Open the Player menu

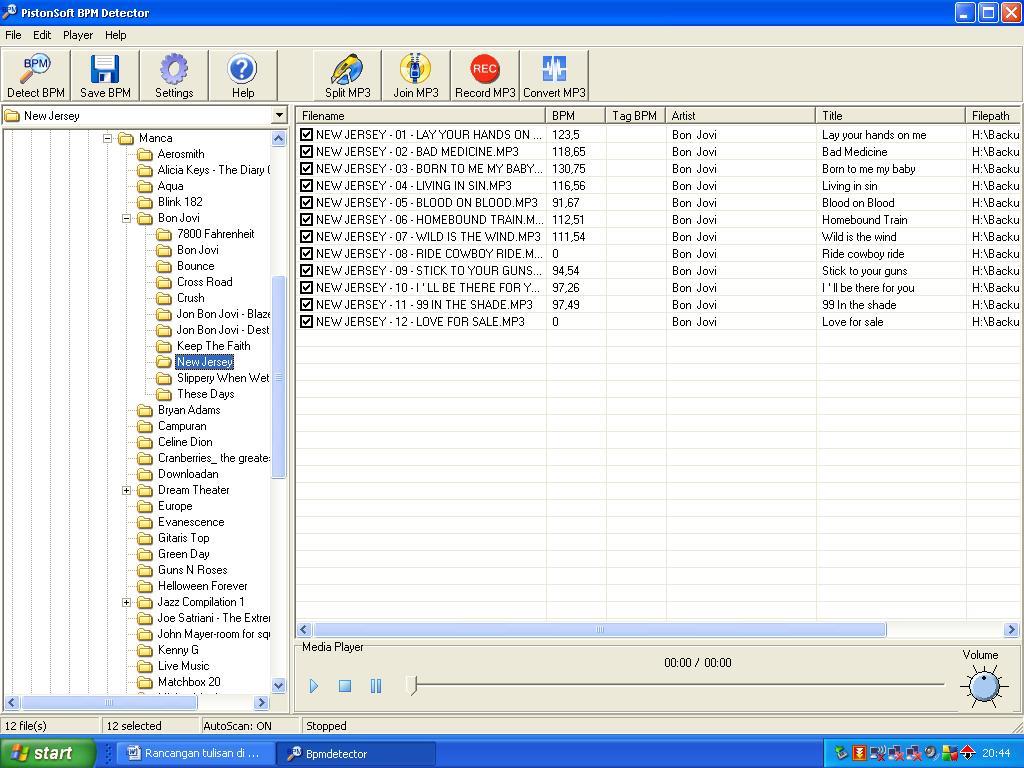[78, 35]
